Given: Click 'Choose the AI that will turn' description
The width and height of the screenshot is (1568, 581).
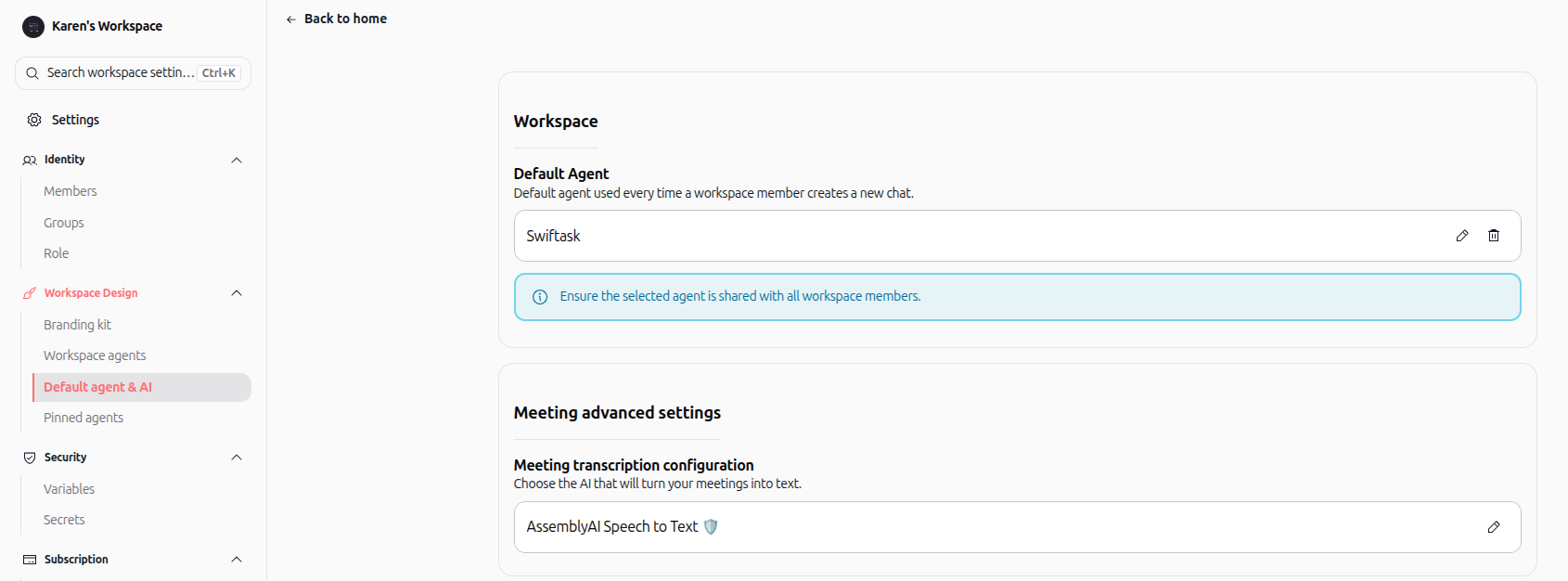Looking at the screenshot, I should point(658,484).
